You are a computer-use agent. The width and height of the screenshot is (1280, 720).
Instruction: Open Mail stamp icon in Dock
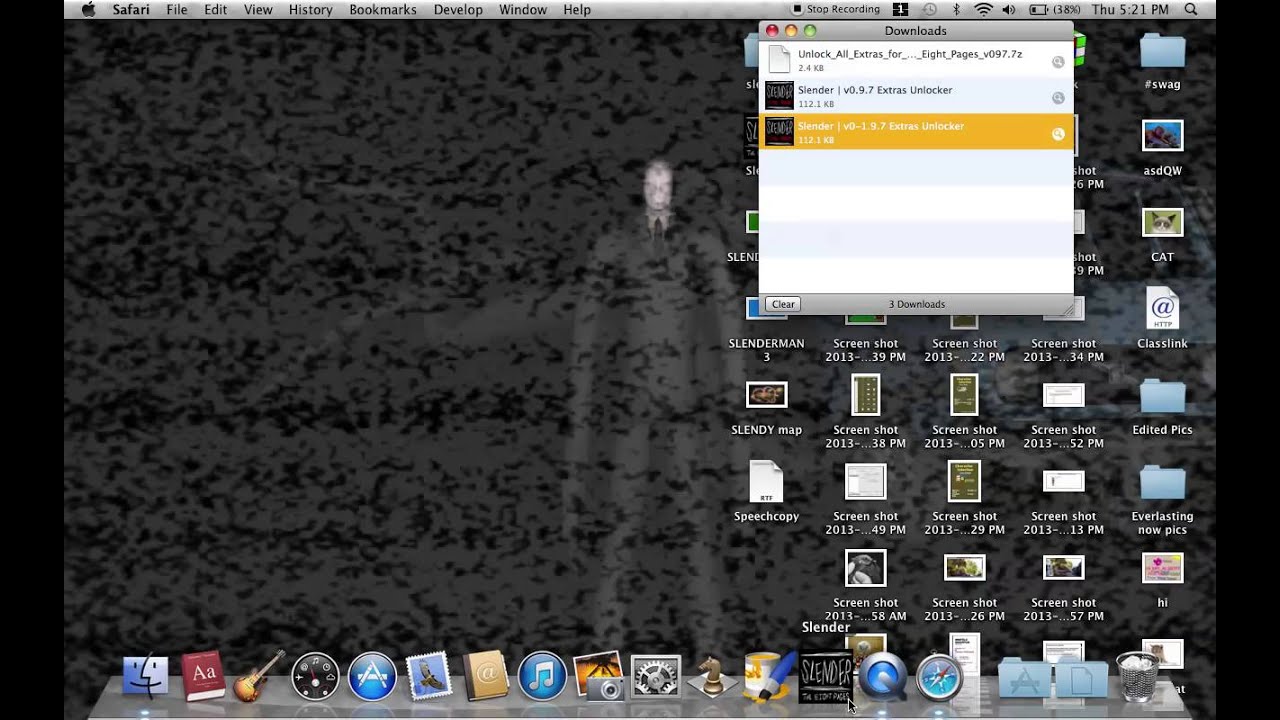coord(429,677)
